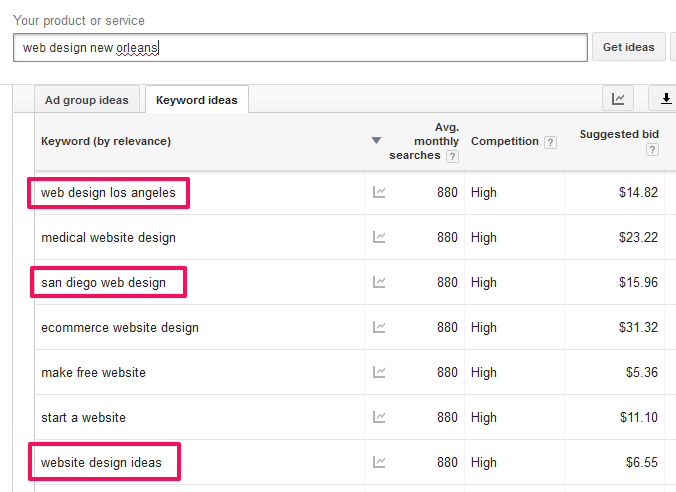Image resolution: width=676 pixels, height=492 pixels.
Task: Open trend chart for ecommerce website design
Action: (x=379, y=327)
